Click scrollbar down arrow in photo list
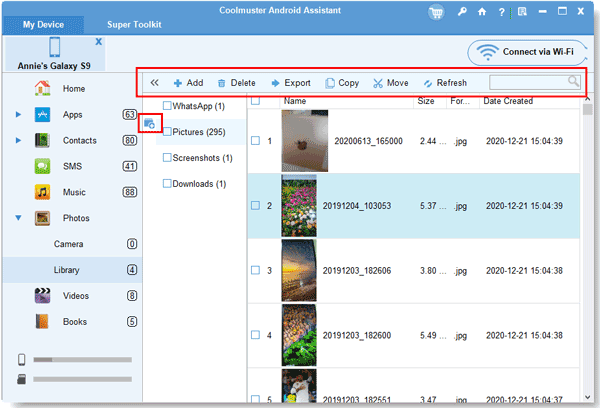This screenshot has height=408, width=600. coord(587,397)
